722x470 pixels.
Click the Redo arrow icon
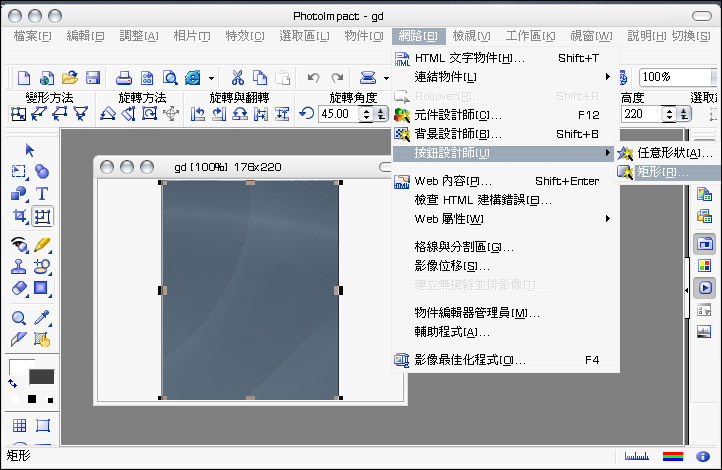tap(337, 77)
